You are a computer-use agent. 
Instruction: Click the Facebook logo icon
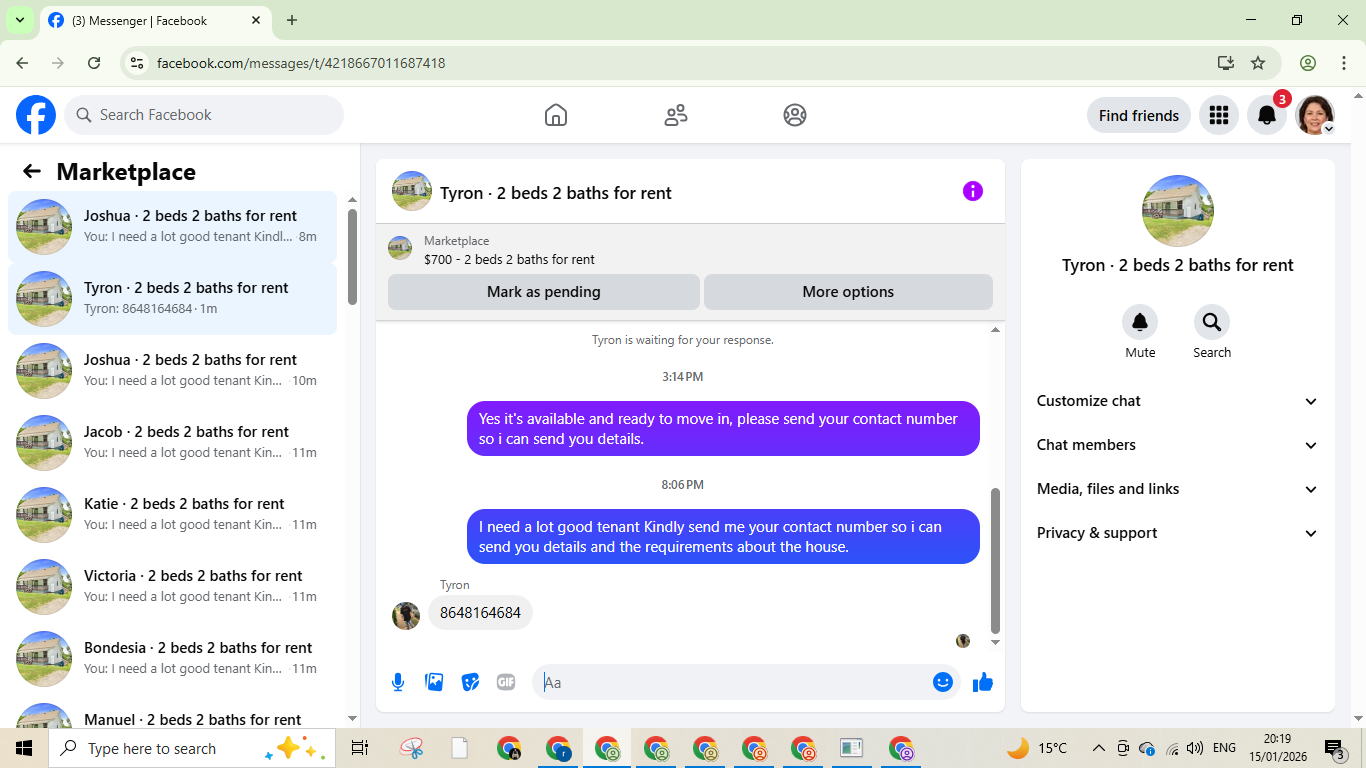(36, 115)
